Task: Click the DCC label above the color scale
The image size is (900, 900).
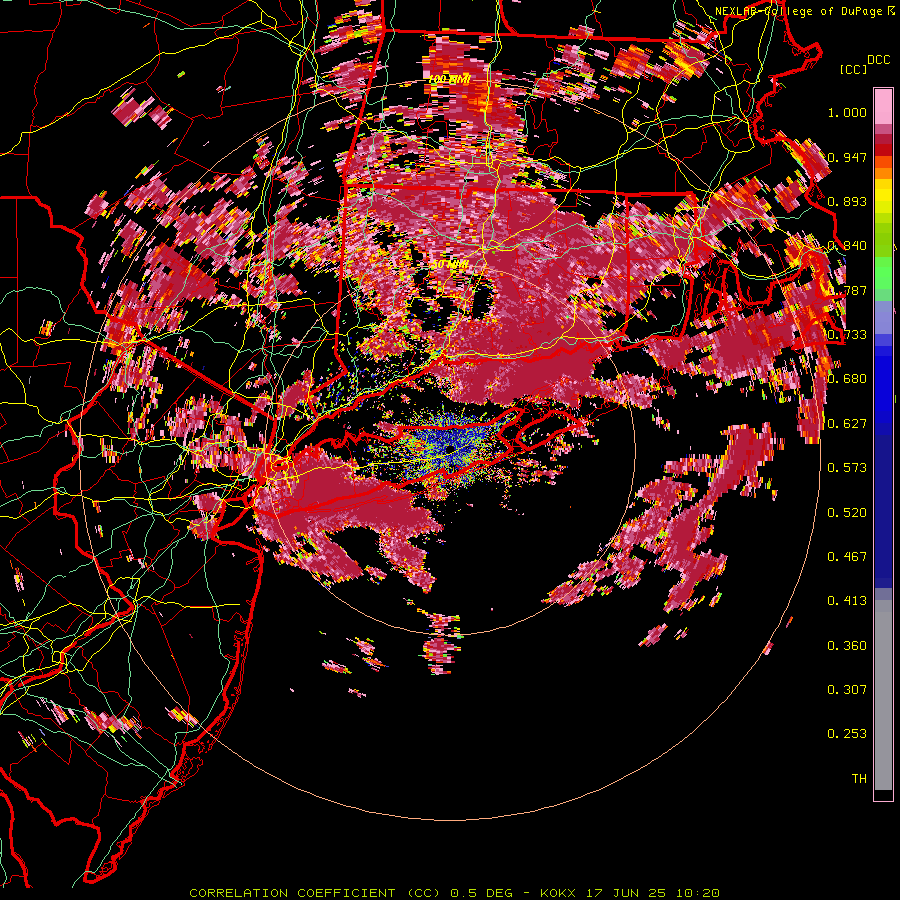Action: coord(879,60)
